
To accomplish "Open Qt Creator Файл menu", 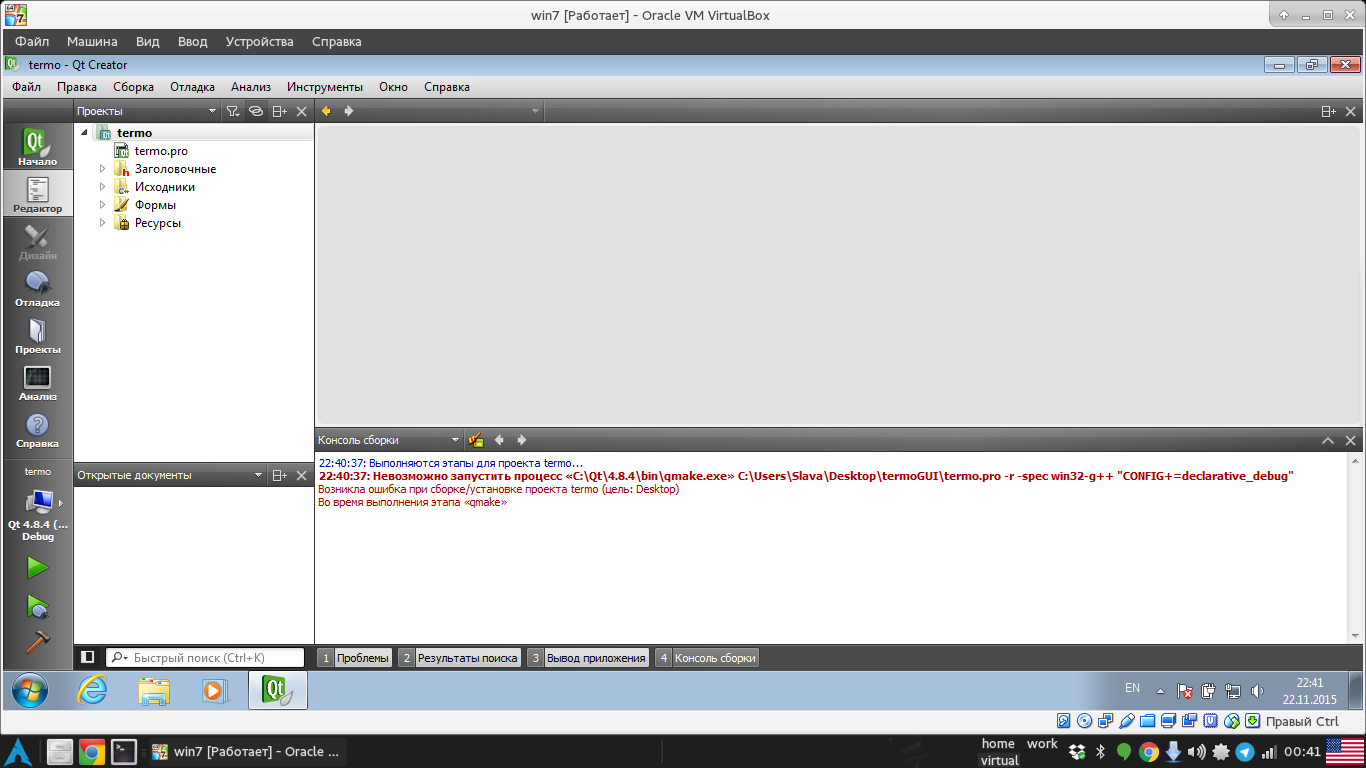I will click(27, 87).
